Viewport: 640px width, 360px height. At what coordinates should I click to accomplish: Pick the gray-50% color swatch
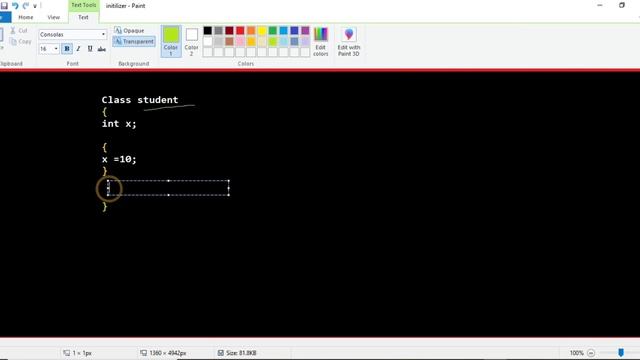[x=219, y=31]
